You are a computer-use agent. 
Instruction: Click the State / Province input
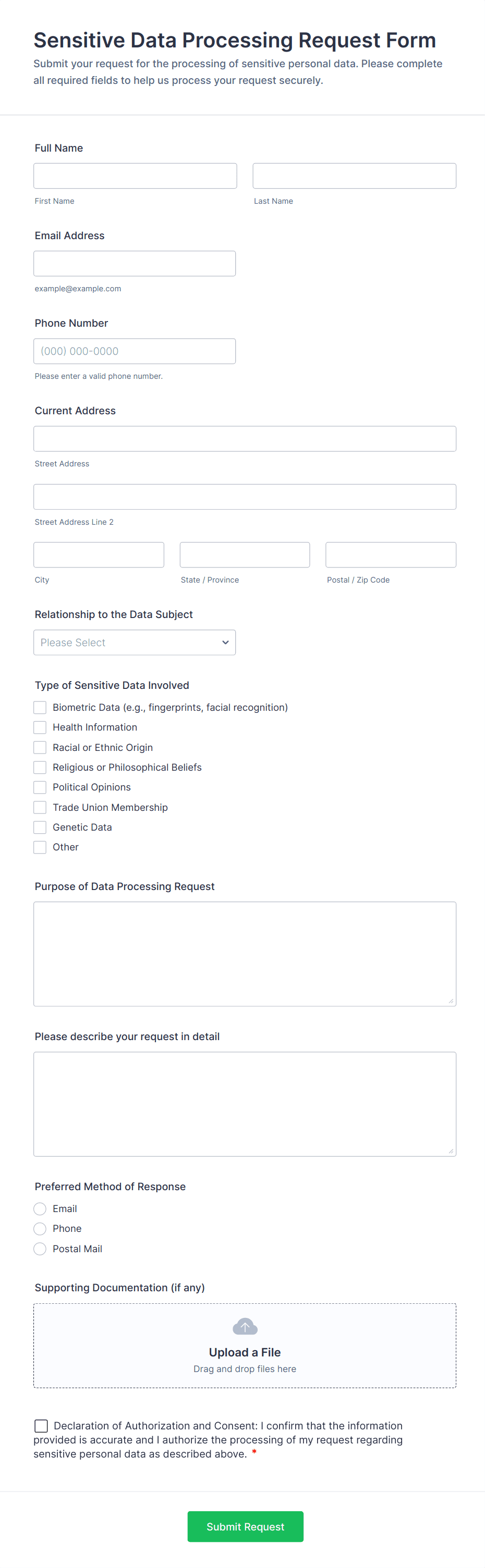245,554
